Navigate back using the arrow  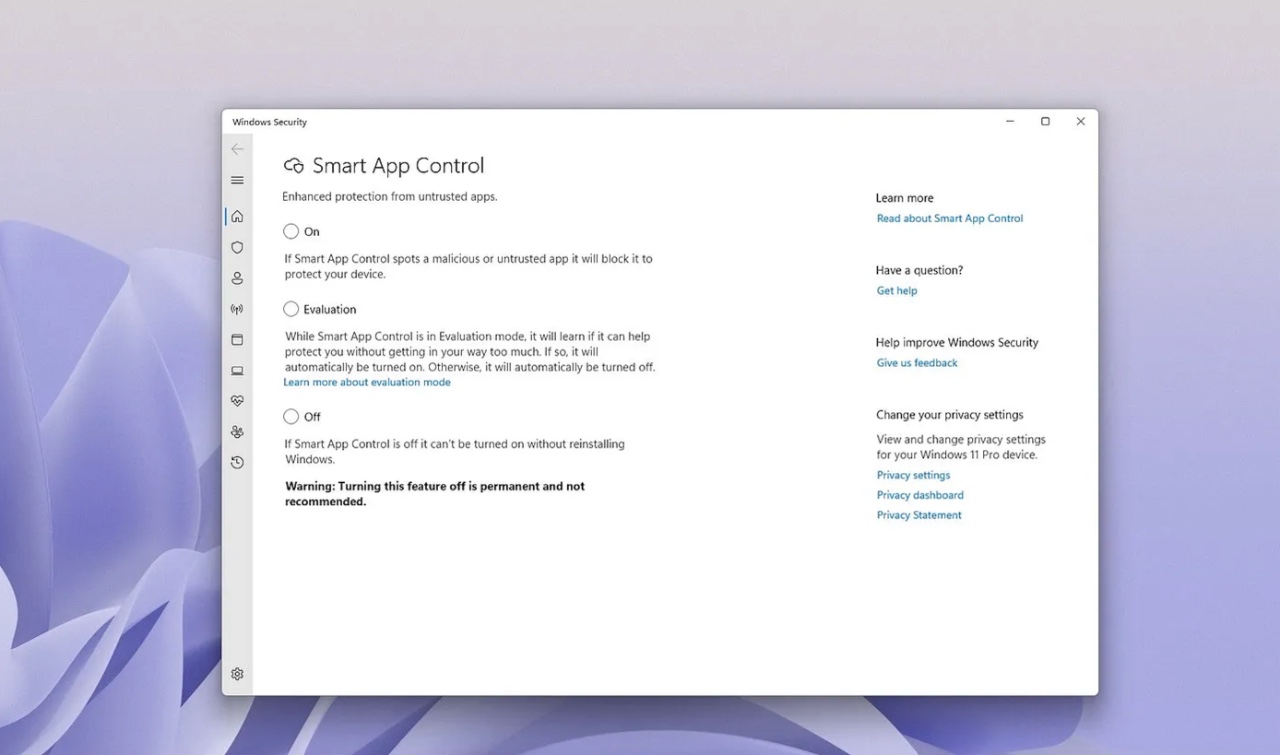pos(237,148)
